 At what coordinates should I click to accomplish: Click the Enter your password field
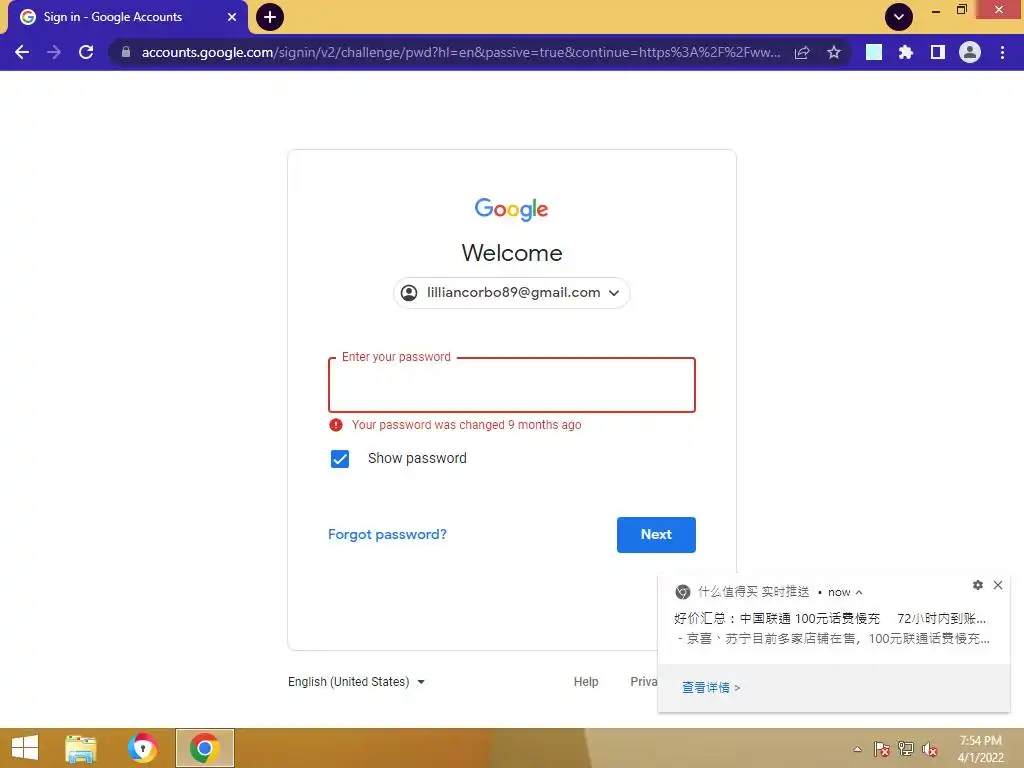pos(511,385)
